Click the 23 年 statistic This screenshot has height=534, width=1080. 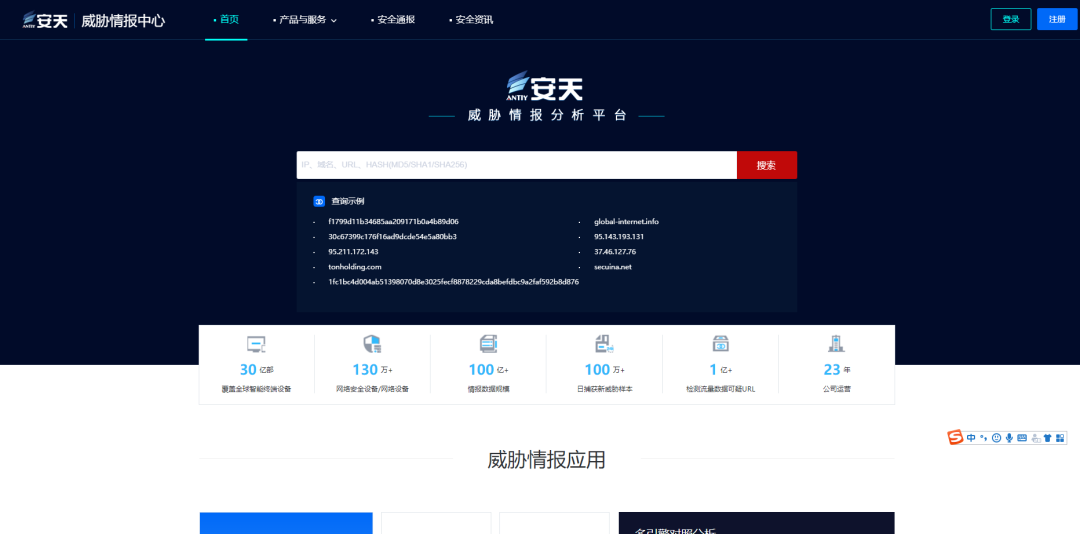(x=836, y=370)
